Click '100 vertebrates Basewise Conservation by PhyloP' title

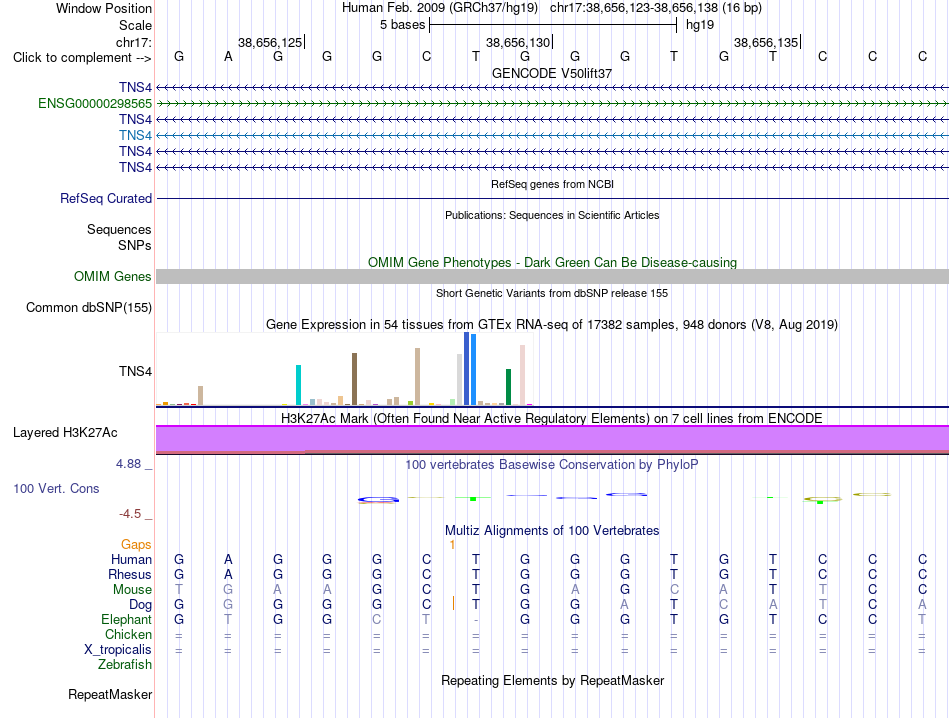pyautogui.click(x=552, y=465)
